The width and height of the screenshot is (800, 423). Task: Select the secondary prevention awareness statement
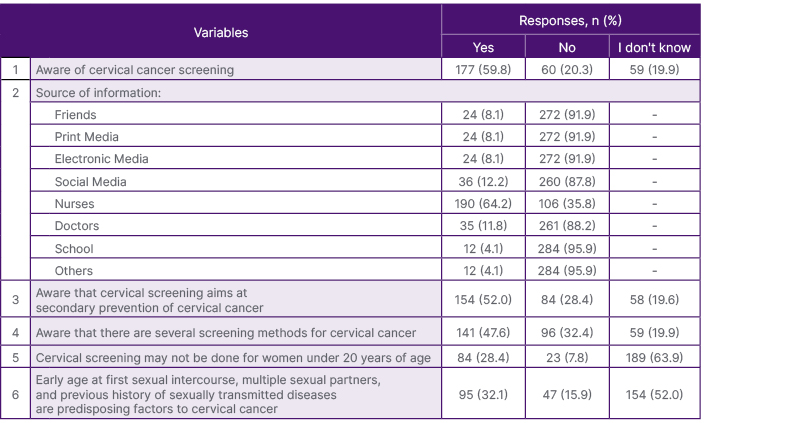pos(149,300)
